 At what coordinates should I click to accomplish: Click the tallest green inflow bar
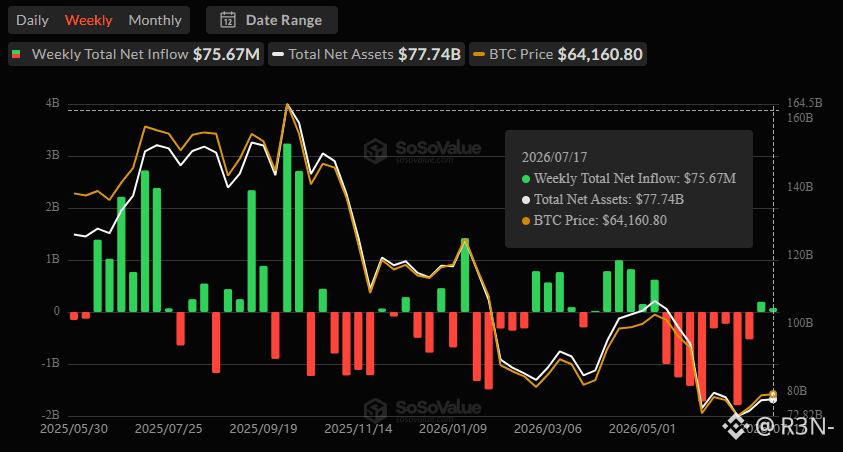pyautogui.click(x=287, y=228)
